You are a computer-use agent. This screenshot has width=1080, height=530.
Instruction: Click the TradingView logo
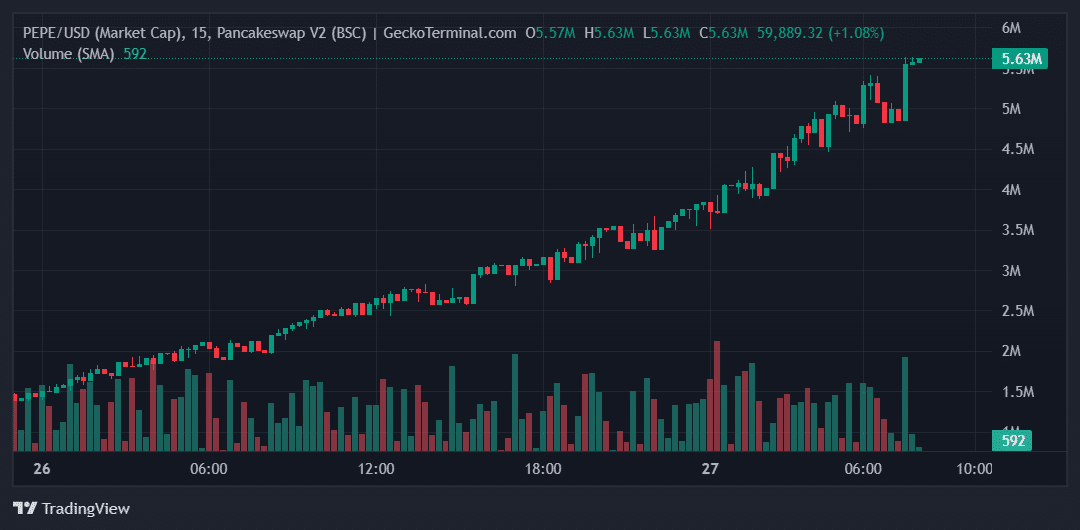(x=25, y=509)
